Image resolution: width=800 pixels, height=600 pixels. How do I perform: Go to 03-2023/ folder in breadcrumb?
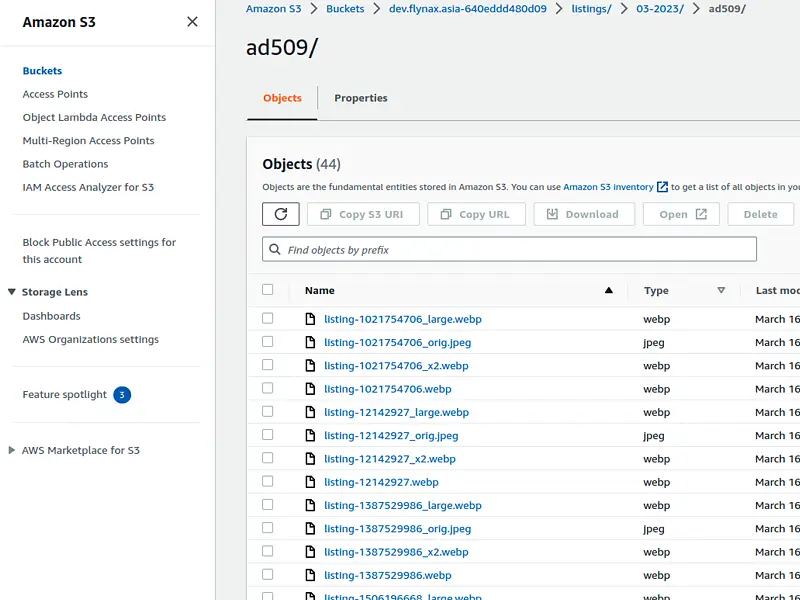pyautogui.click(x=660, y=9)
